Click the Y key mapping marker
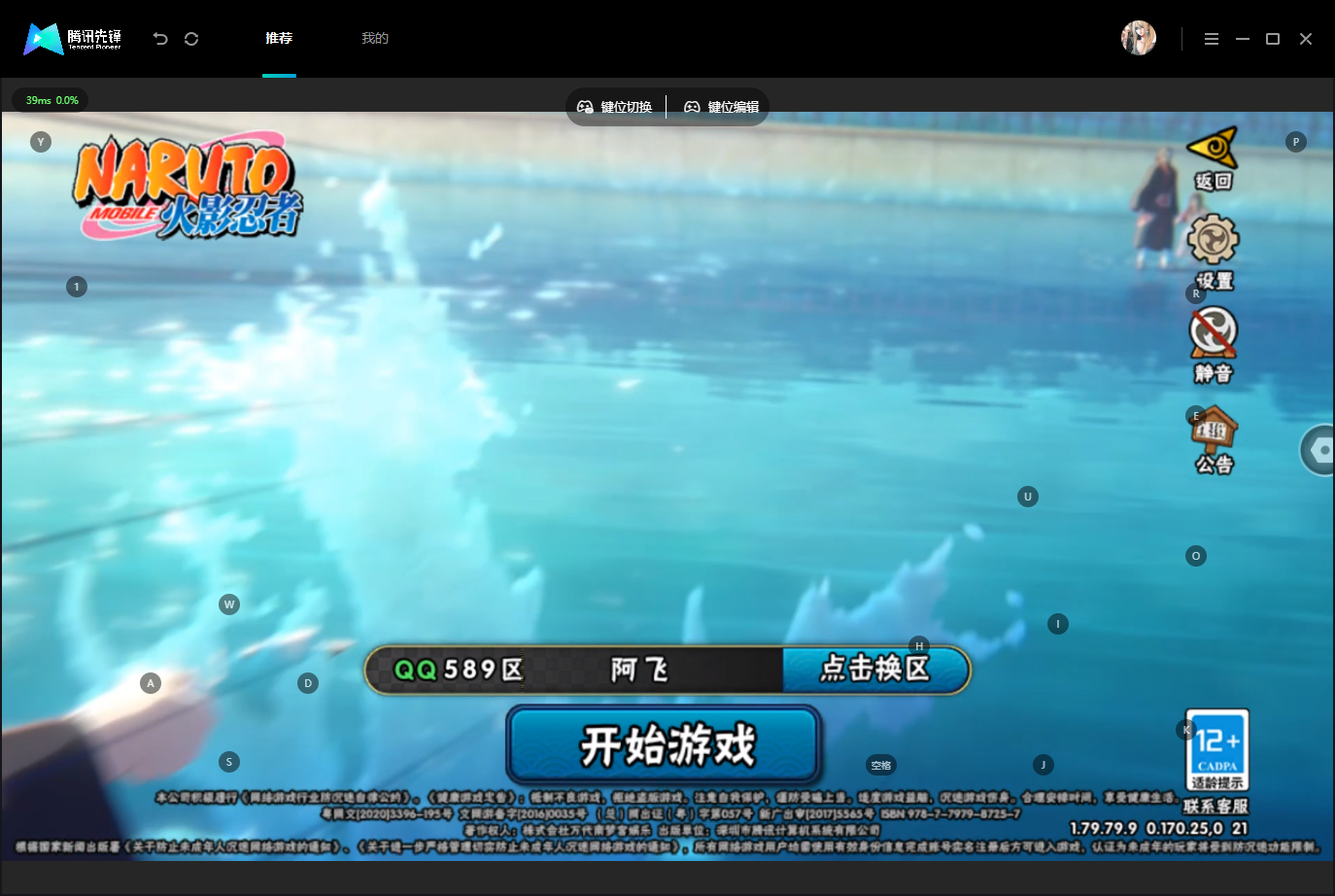The image size is (1335, 896). pos(40,142)
